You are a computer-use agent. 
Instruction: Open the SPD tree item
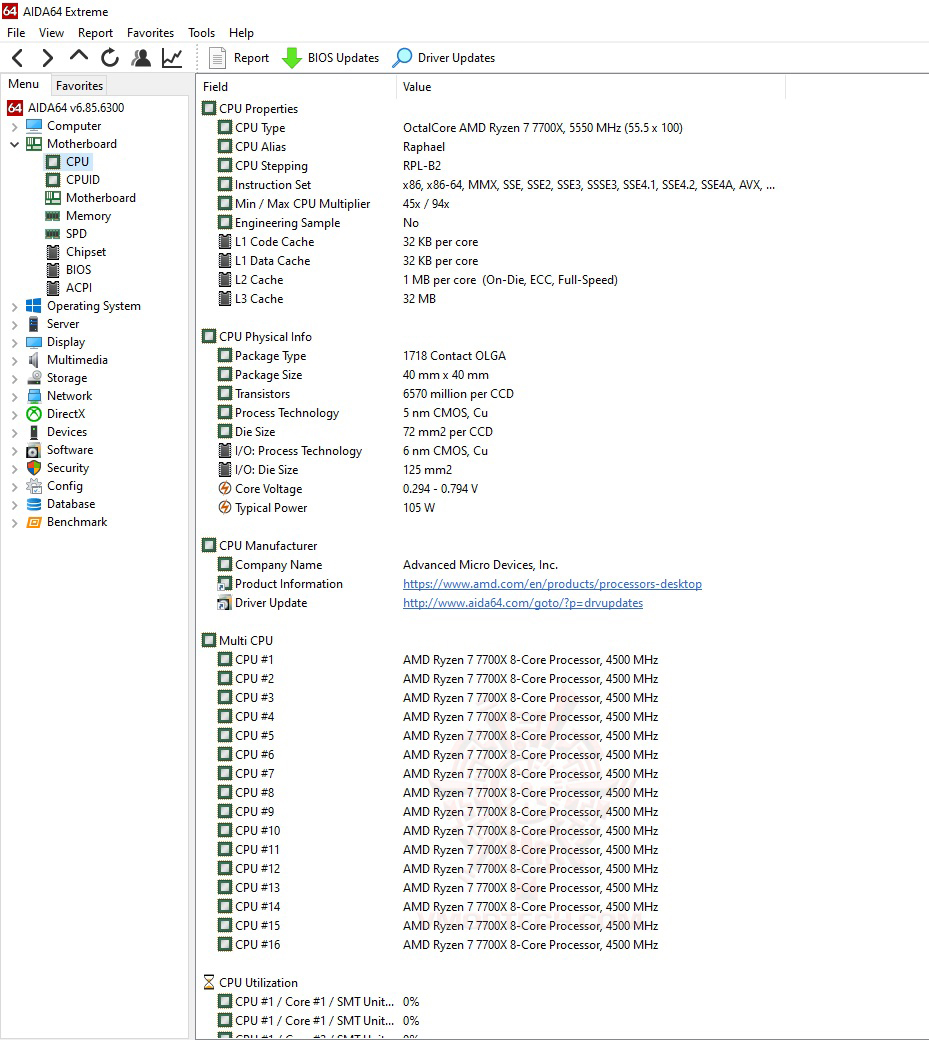click(66, 233)
